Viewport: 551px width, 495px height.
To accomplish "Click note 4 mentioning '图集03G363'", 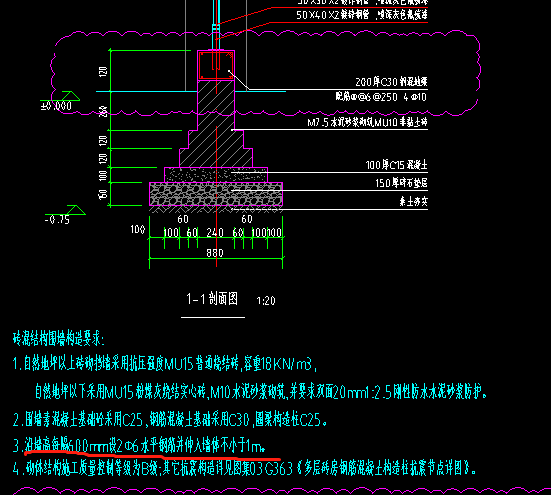I will pyautogui.click(x=245, y=469).
